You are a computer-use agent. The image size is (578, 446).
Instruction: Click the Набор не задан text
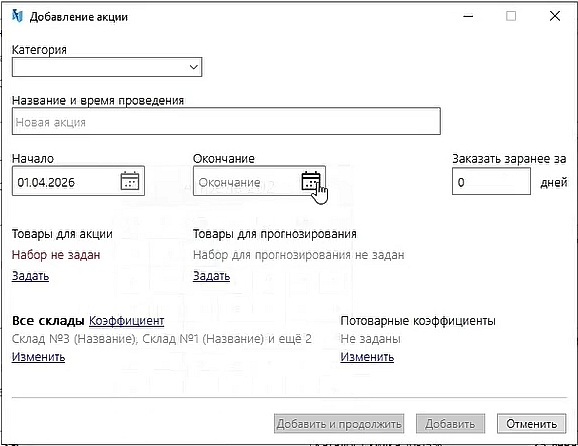tap(56, 255)
